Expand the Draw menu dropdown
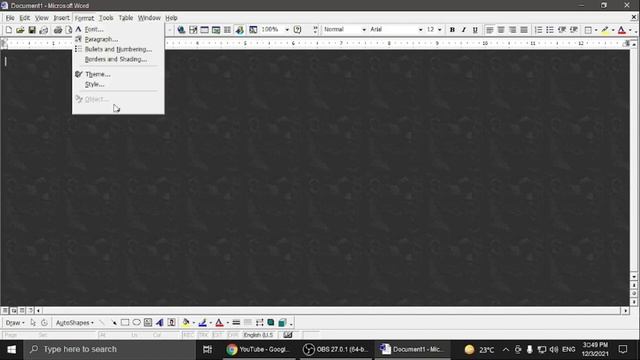Screen dimensions: 640x360 click(15, 322)
